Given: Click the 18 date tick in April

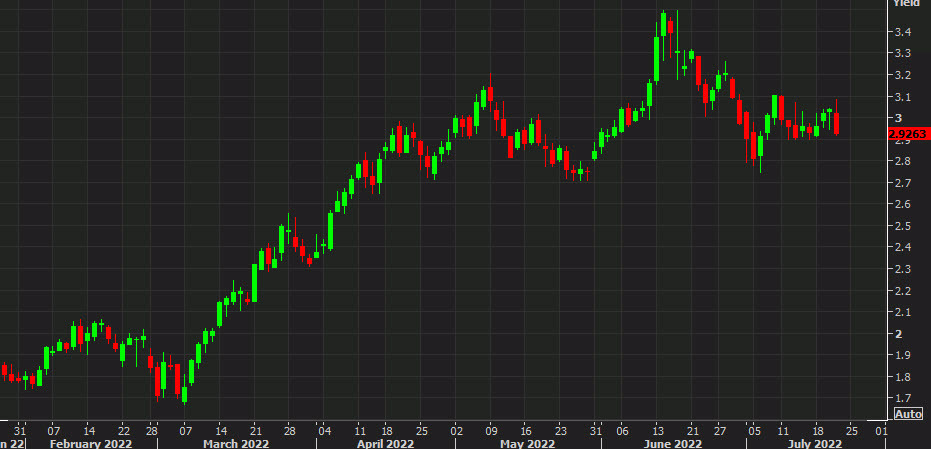Looking at the screenshot, I should pos(385,431).
